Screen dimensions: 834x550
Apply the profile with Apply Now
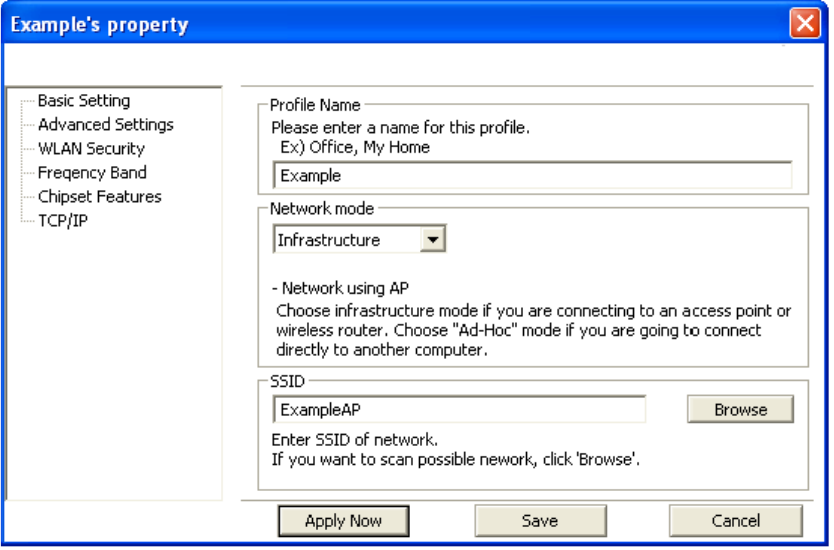coord(344,521)
